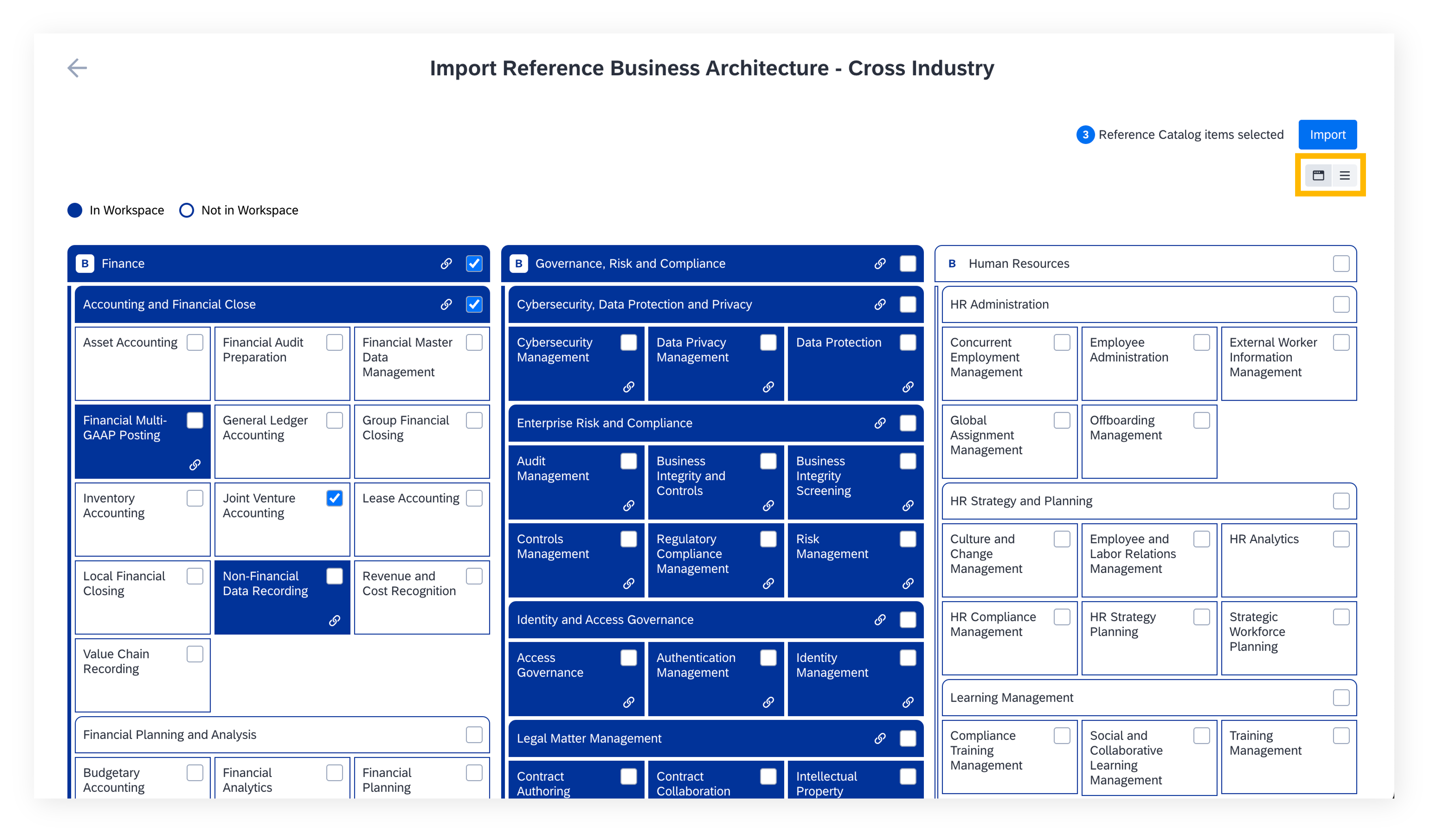Image resolution: width=1436 pixels, height=840 pixels.
Task: Check the Training Management checkbox
Action: click(1341, 736)
